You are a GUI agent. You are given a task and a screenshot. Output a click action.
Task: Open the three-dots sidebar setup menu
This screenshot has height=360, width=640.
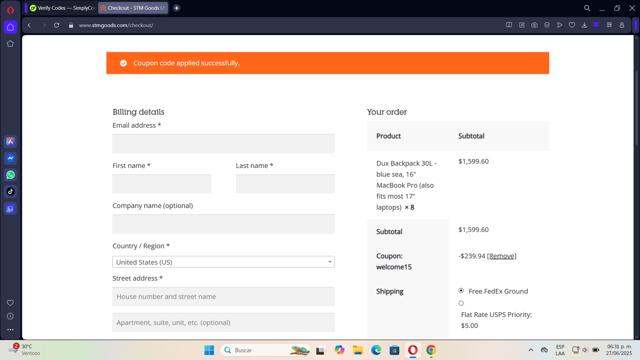pyautogui.click(x=10, y=329)
